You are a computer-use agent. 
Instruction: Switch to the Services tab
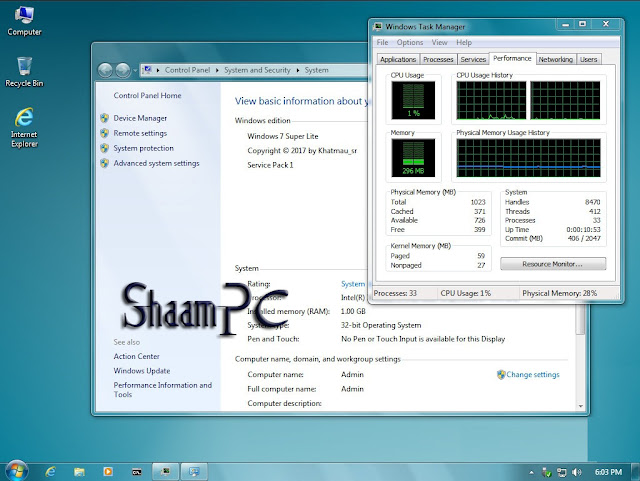pyautogui.click(x=473, y=59)
